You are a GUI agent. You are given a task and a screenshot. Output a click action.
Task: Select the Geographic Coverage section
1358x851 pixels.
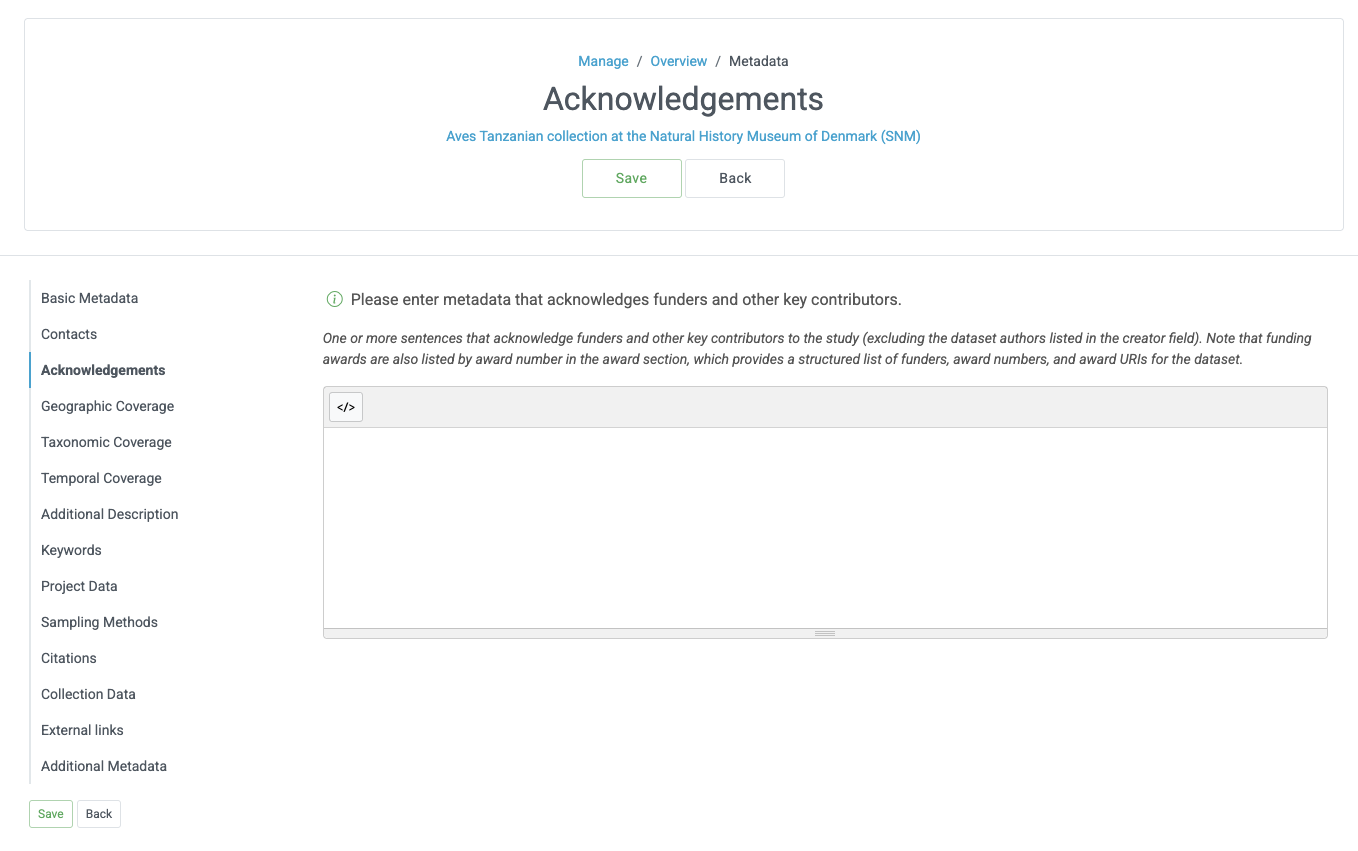pos(107,406)
